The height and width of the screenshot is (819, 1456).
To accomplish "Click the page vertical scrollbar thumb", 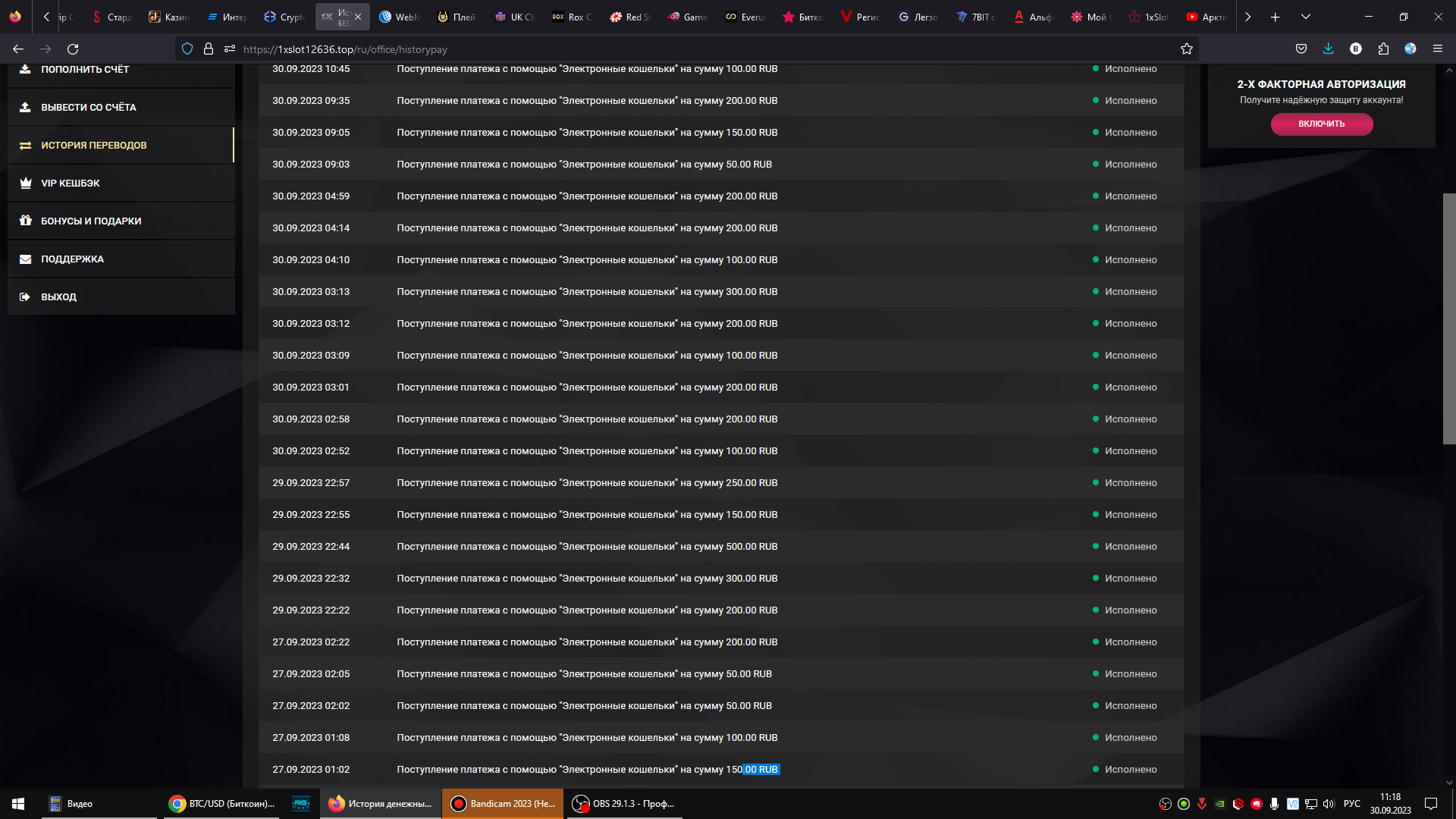I will [x=1448, y=318].
